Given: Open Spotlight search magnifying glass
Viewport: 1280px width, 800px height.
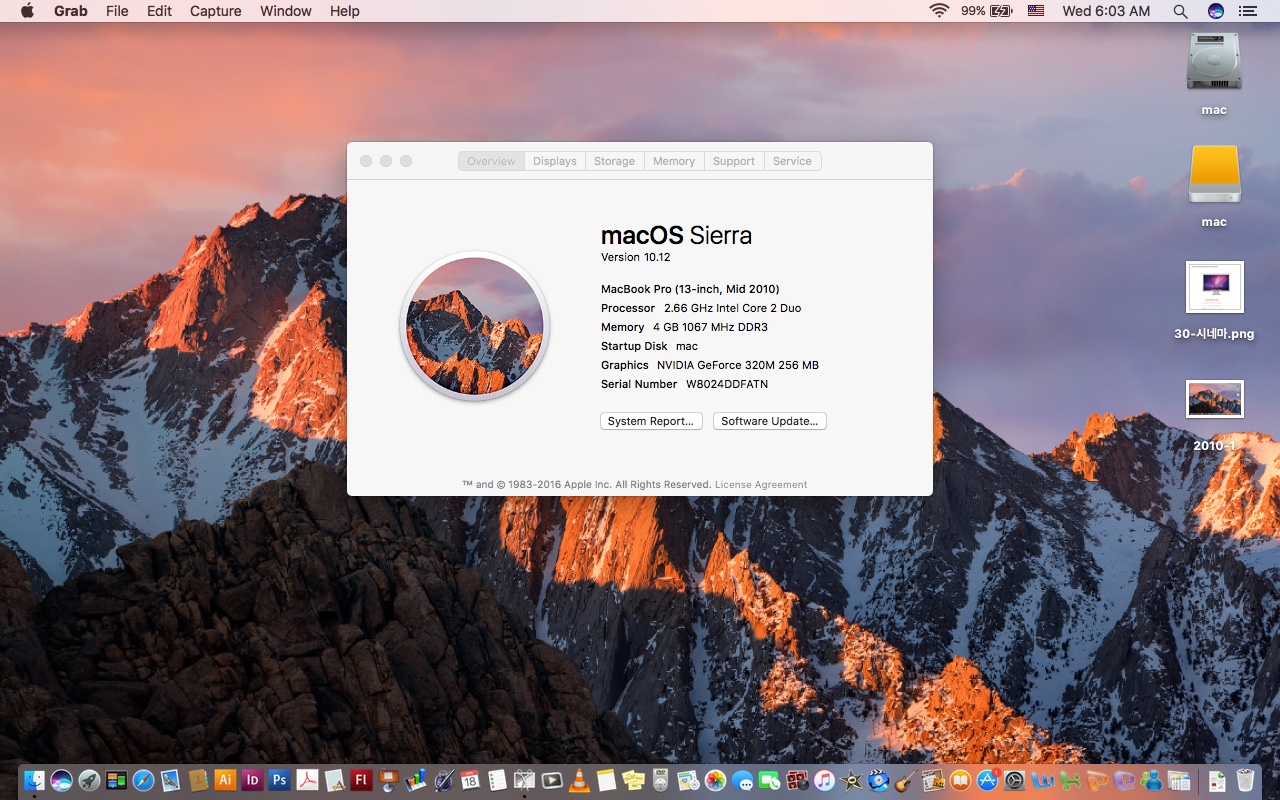Looking at the screenshot, I should pyautogui.click(x=1180, y=11).
